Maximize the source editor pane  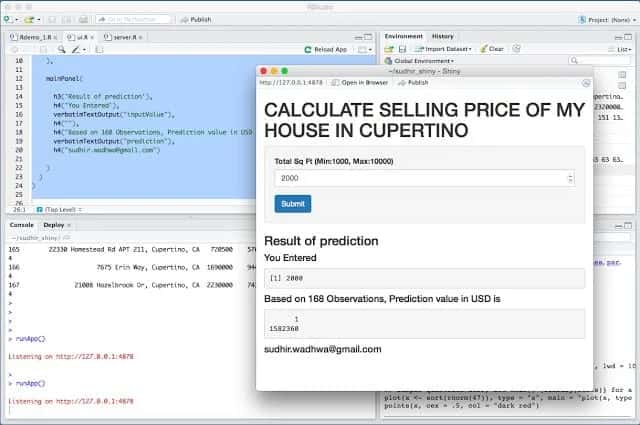point(368,37)
